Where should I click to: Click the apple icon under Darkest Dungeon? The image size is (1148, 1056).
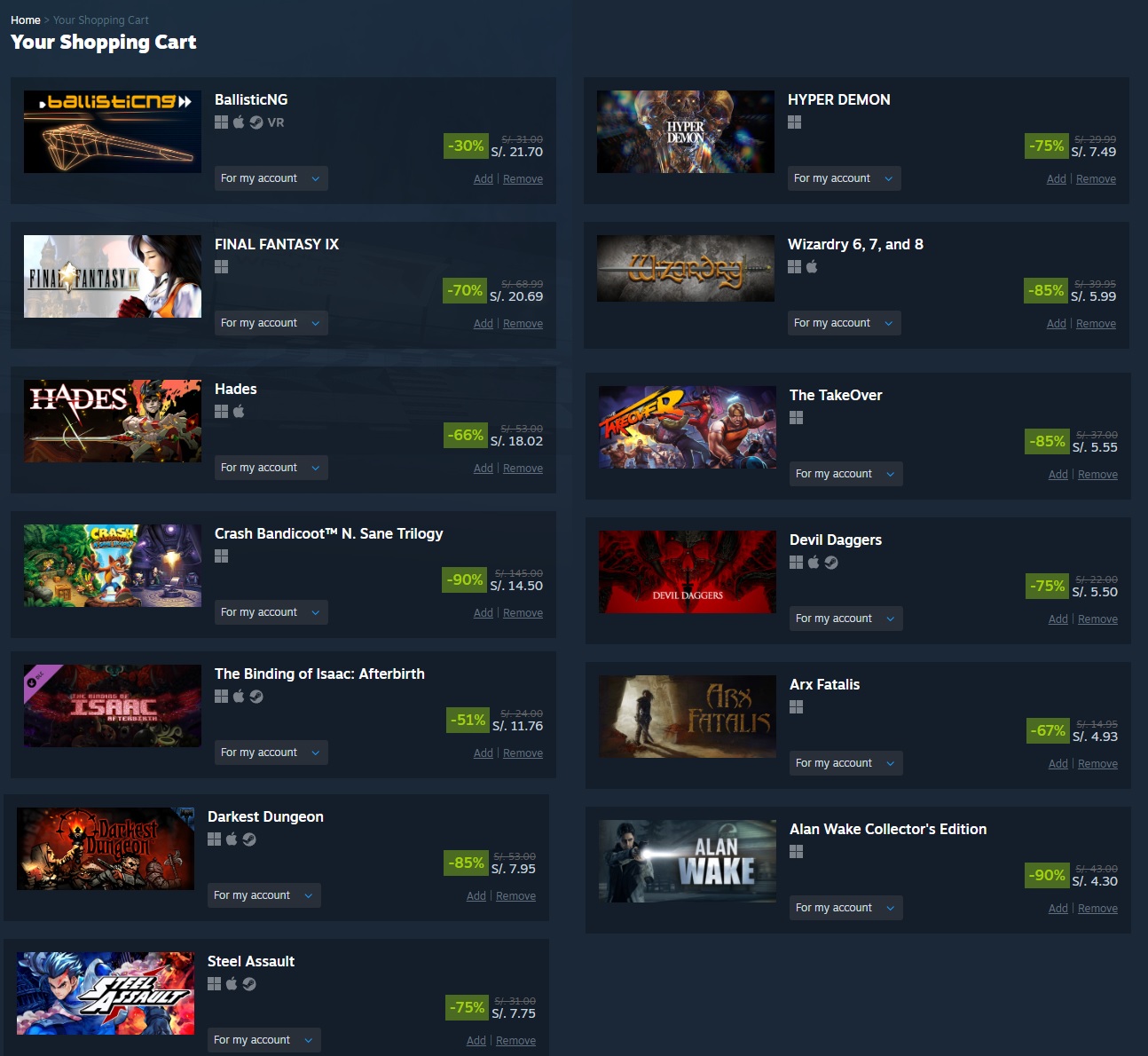pos(232,839)
